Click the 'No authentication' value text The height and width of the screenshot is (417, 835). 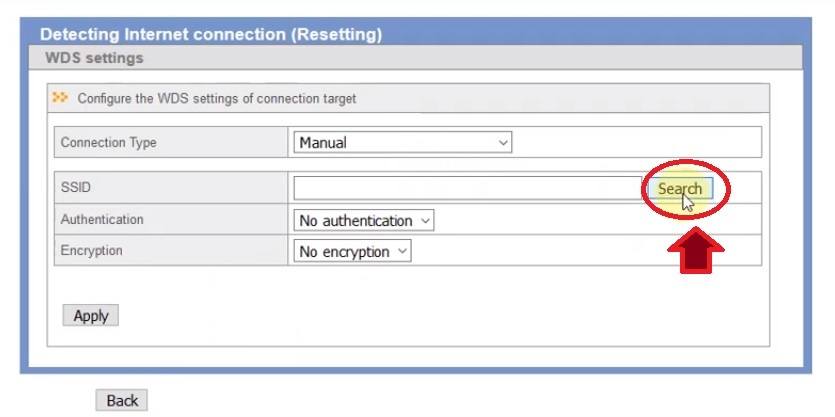click(356, 220)
